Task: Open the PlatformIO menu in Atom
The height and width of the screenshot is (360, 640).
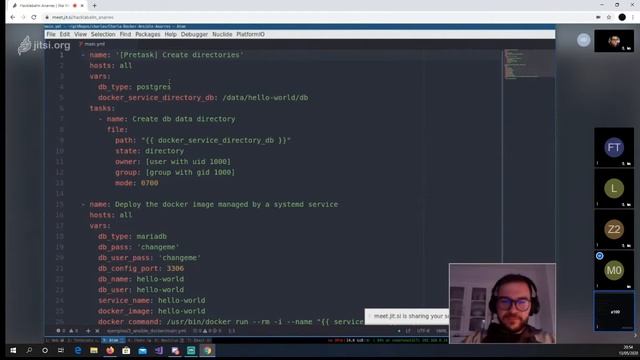Action: pos(250,34)
